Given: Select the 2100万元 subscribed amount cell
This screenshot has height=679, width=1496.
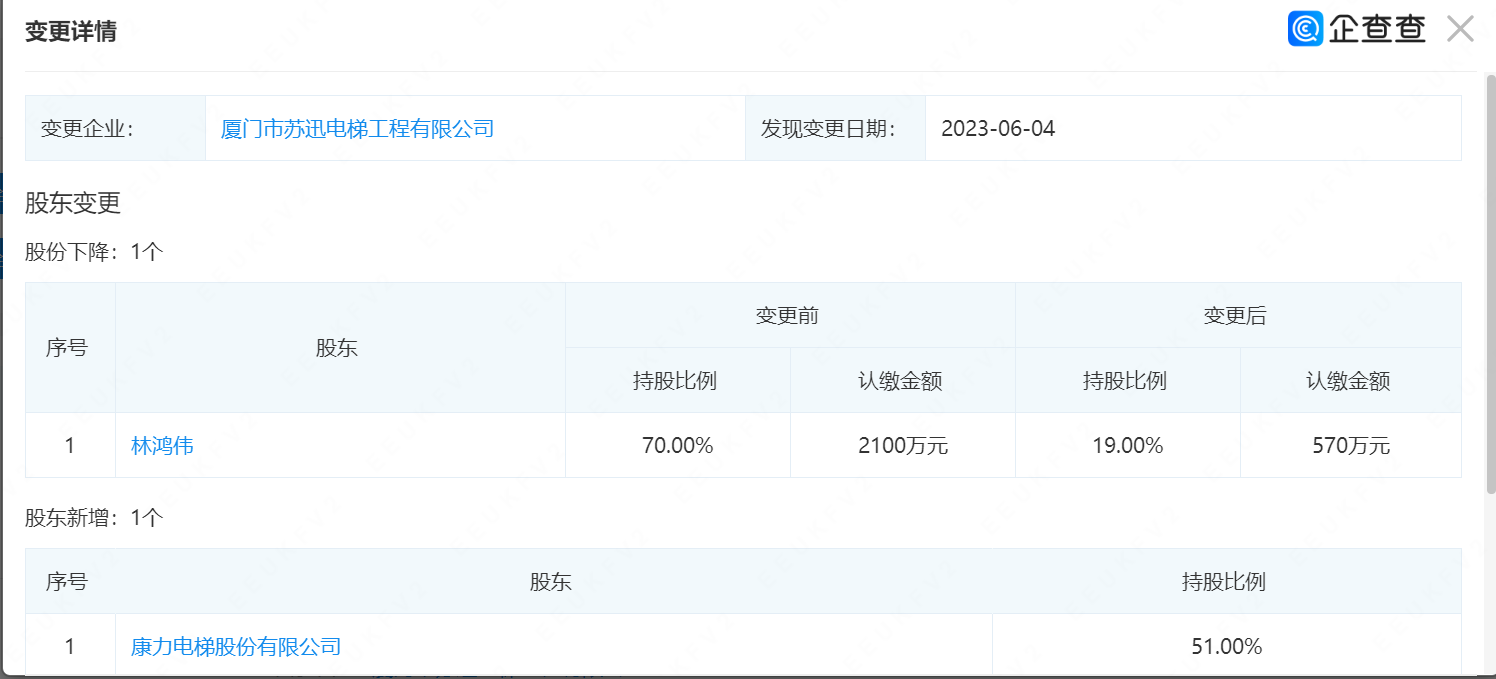Looking at the screenshot, I should click(x=903, y=446).
